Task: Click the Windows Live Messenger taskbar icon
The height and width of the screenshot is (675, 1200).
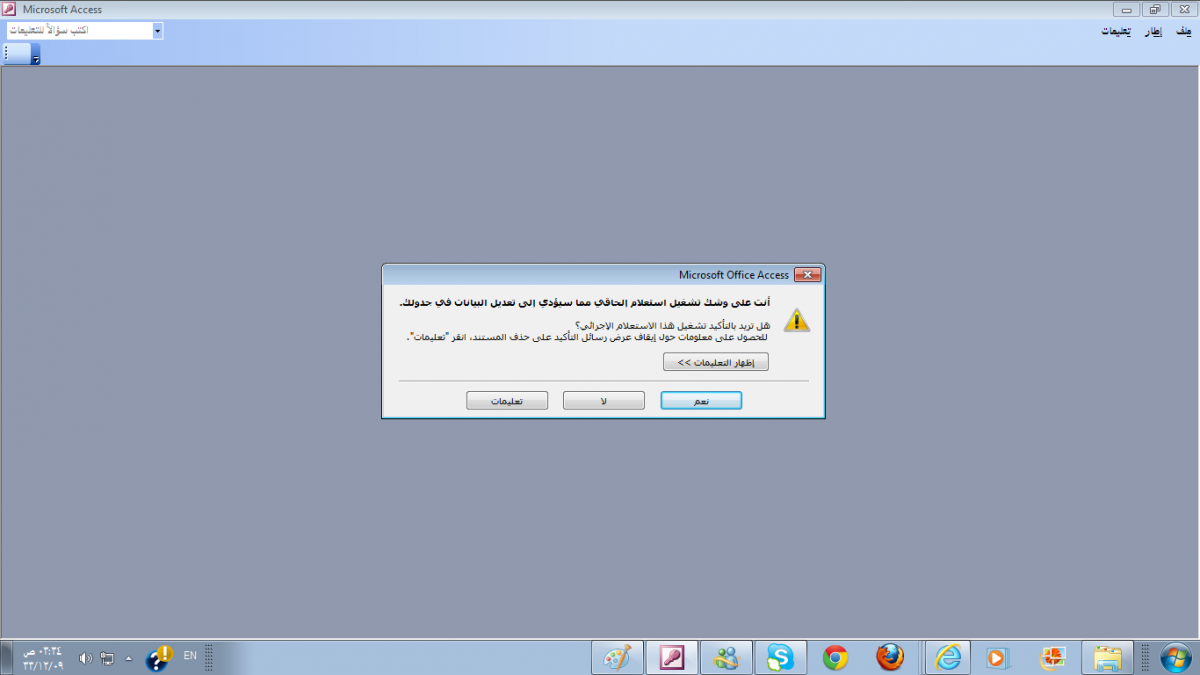Action: (x=726, y=657)
